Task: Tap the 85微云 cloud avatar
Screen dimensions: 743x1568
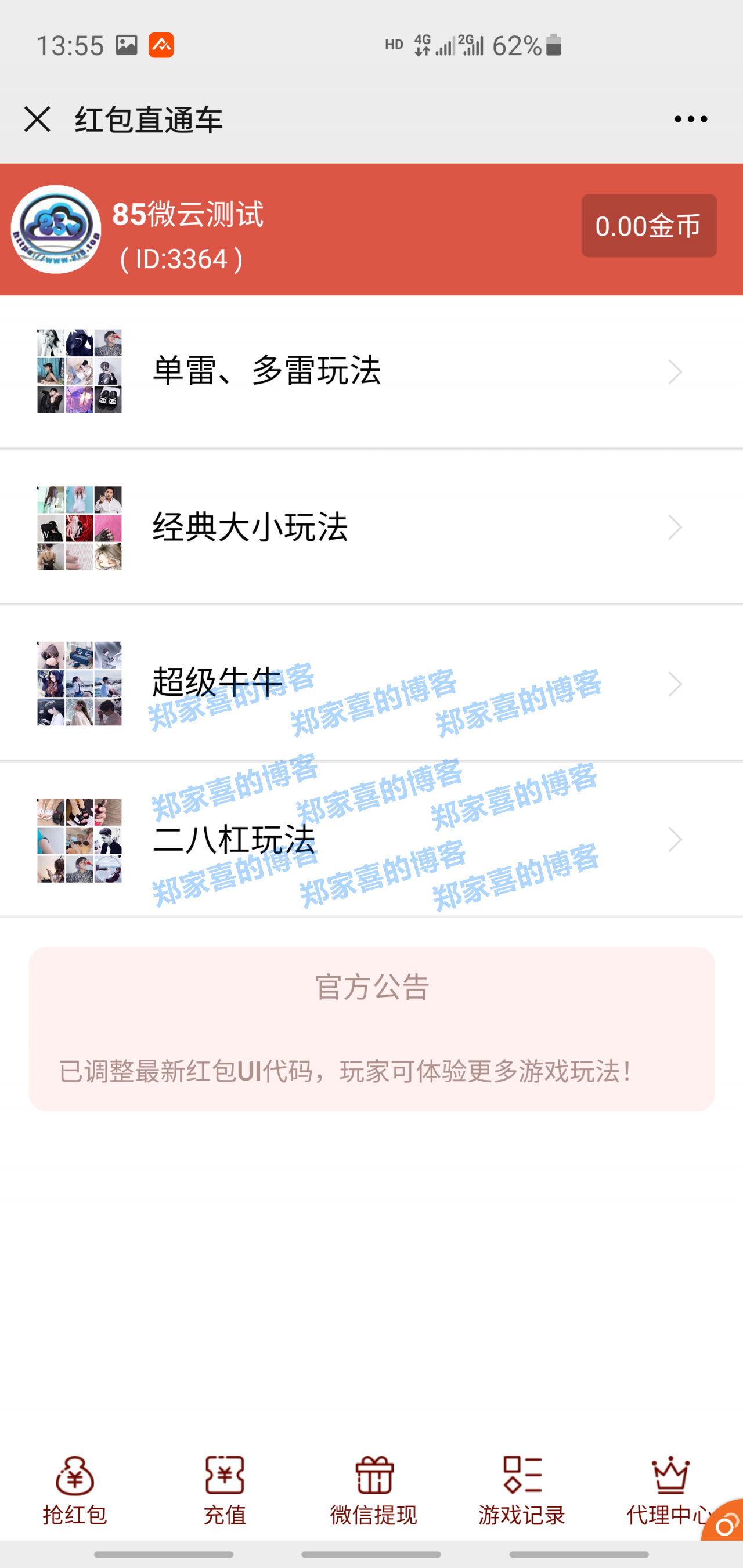Action: coord(56,229)
